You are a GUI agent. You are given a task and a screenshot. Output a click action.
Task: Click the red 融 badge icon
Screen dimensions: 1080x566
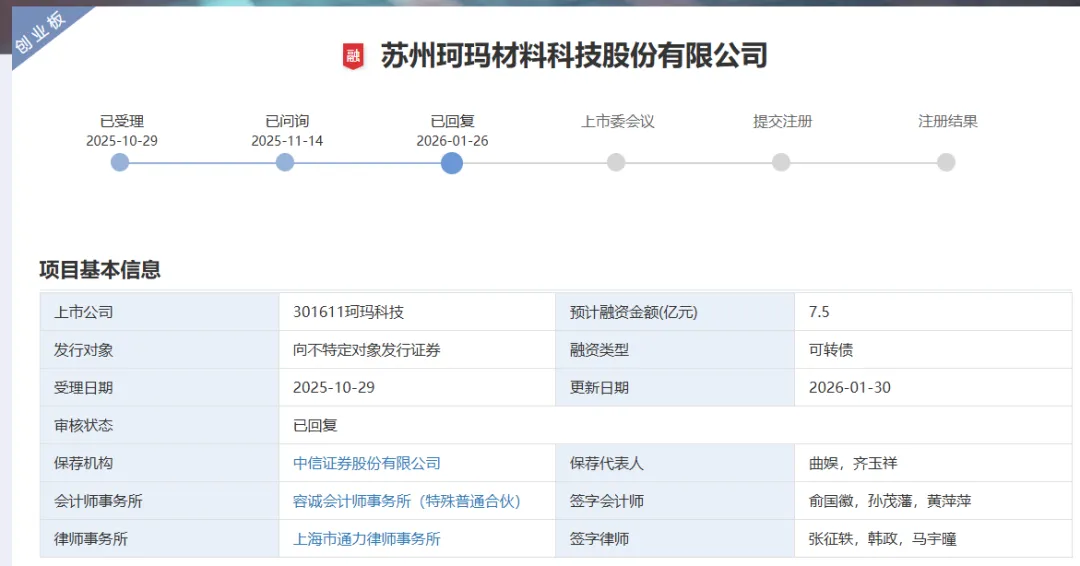[x=353, y=56]
